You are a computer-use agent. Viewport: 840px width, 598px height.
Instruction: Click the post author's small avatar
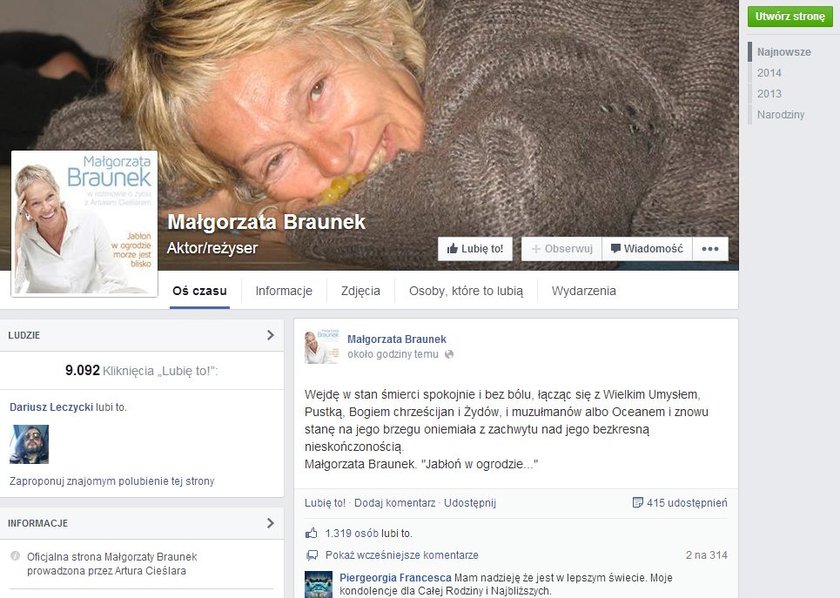click(x=322, y=347)
